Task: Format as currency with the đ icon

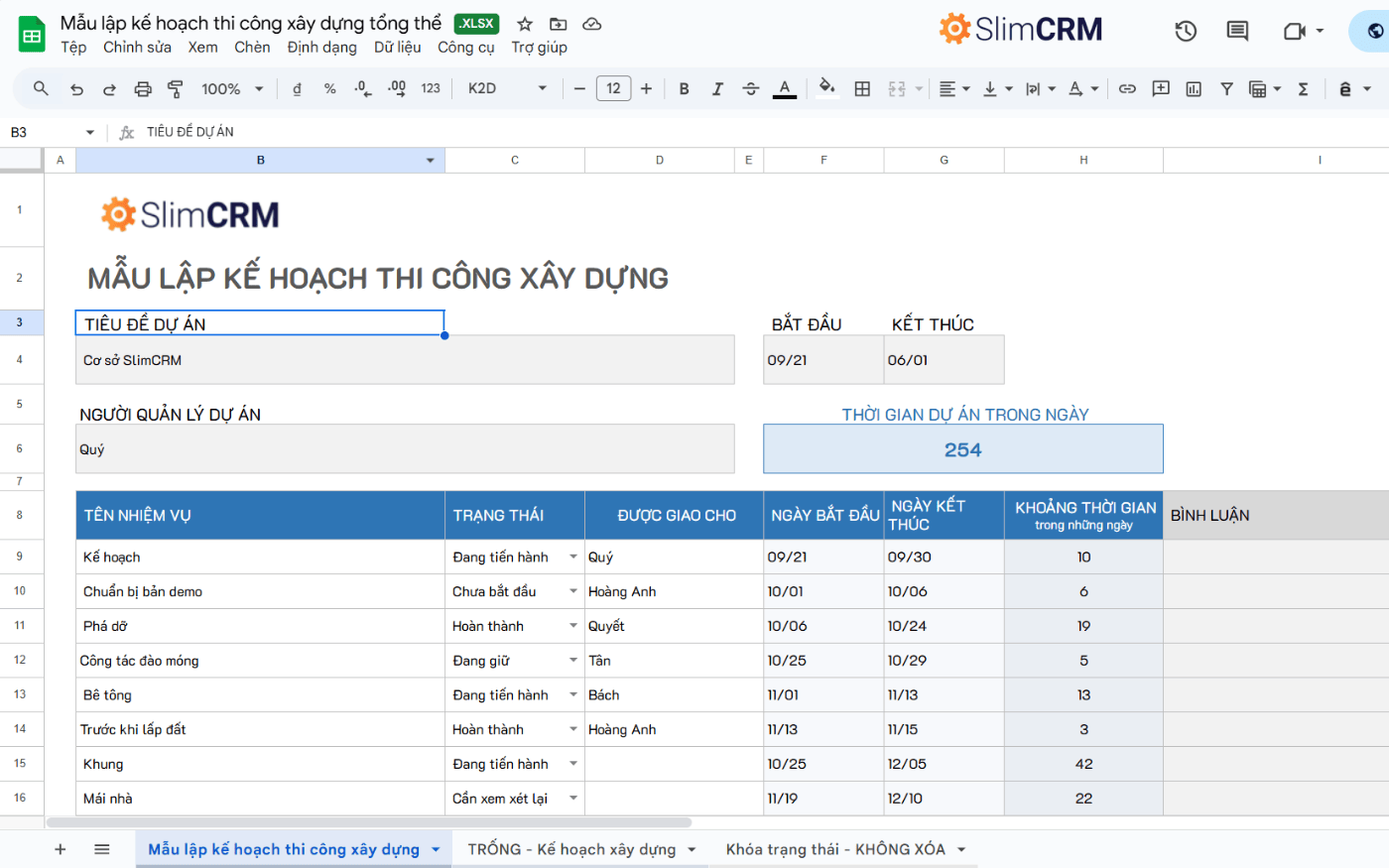Action: (x=297, y=89)
